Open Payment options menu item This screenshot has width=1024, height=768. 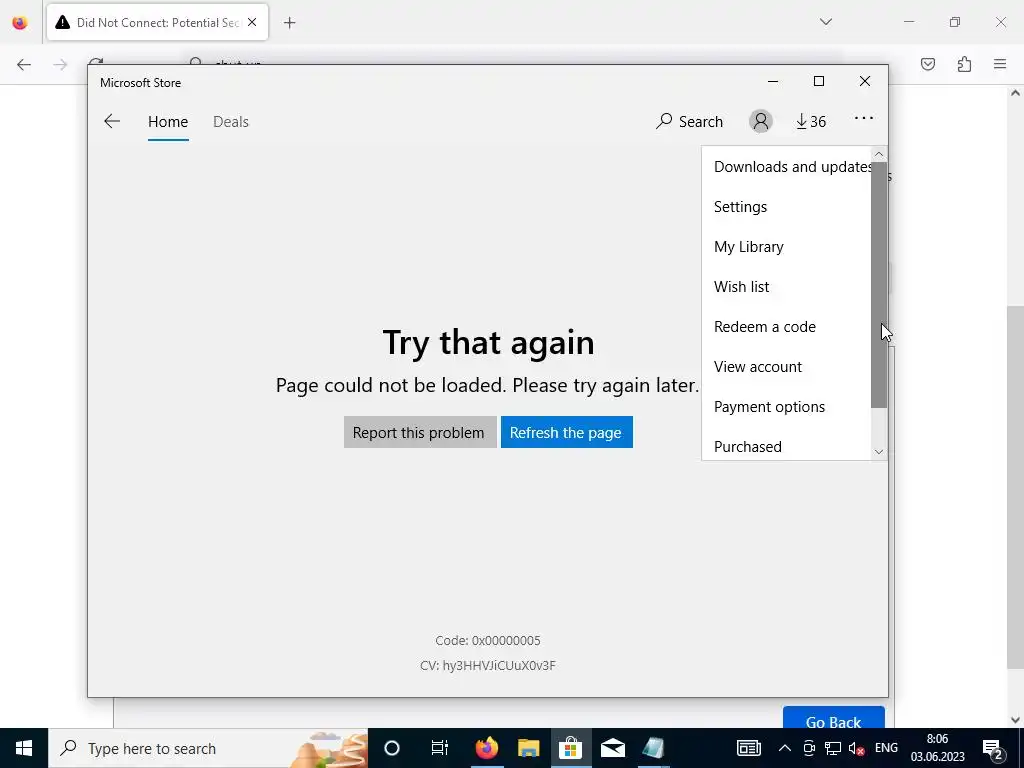click(786, 406)
